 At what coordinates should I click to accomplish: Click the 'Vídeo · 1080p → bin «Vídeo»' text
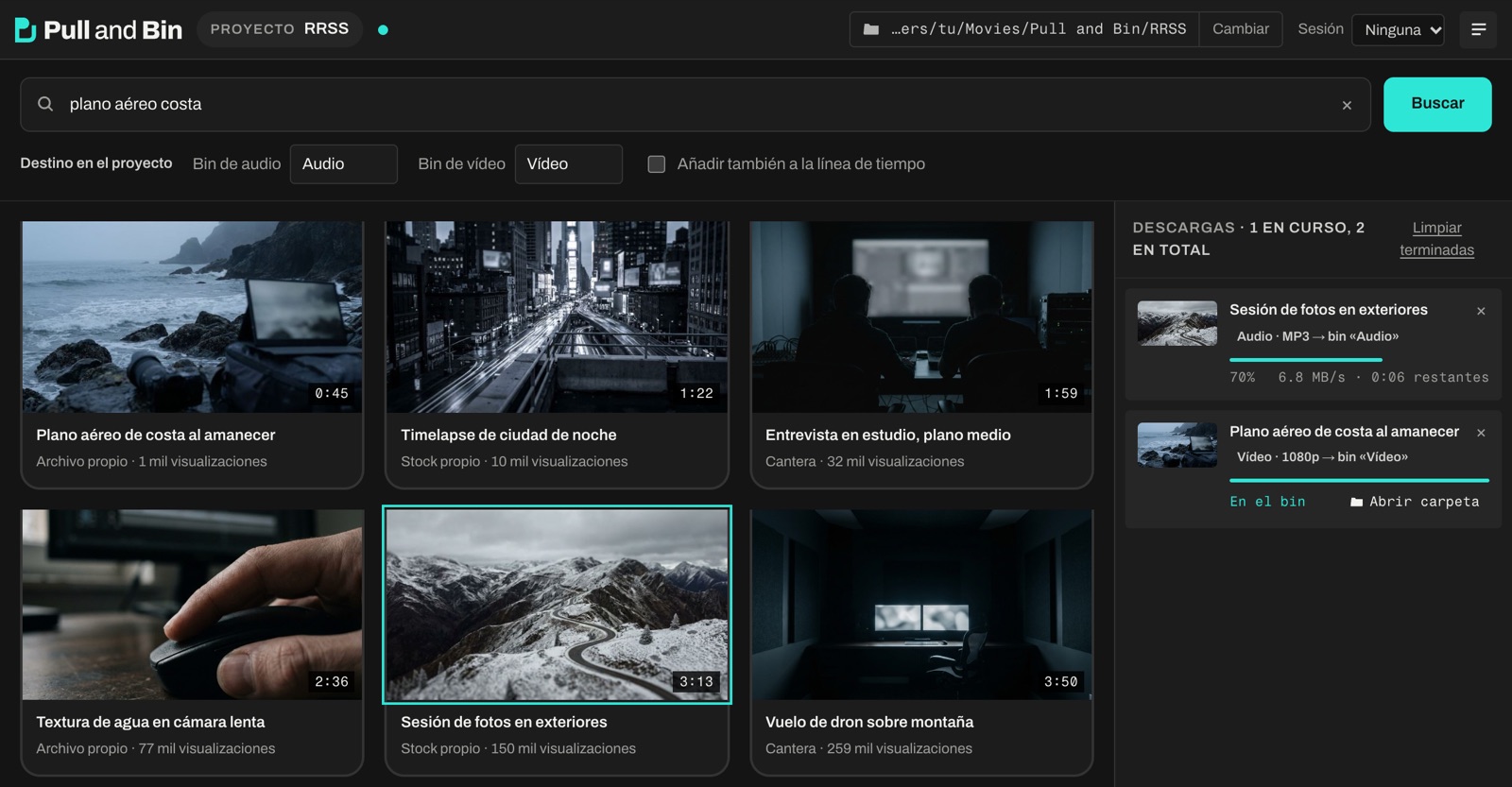[x=1322, y=457]
